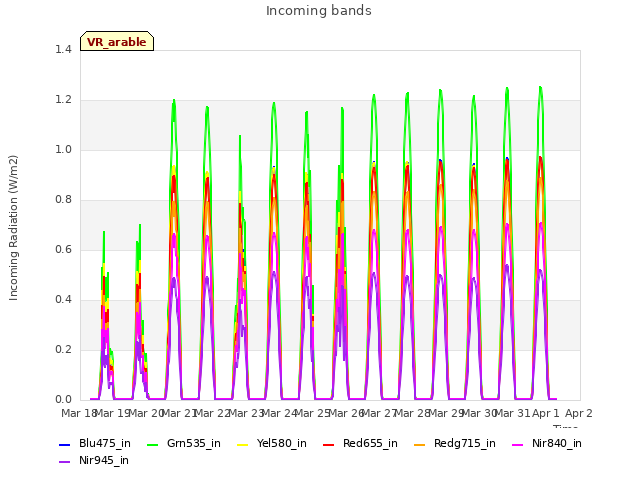Click the 1.4 y-axis tick label

(63, 50)
